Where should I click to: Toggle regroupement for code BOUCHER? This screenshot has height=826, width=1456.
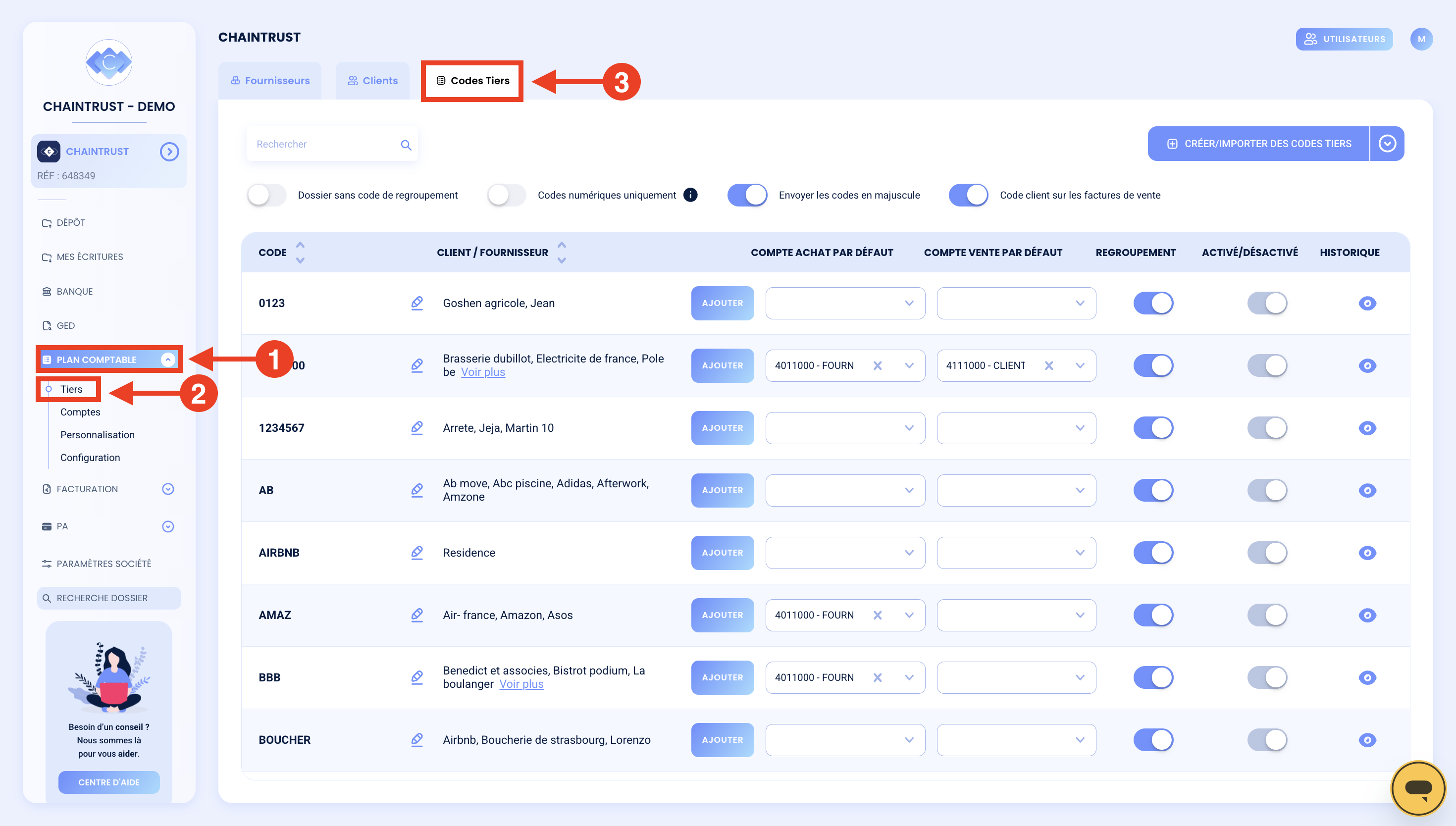[1153, 740]
